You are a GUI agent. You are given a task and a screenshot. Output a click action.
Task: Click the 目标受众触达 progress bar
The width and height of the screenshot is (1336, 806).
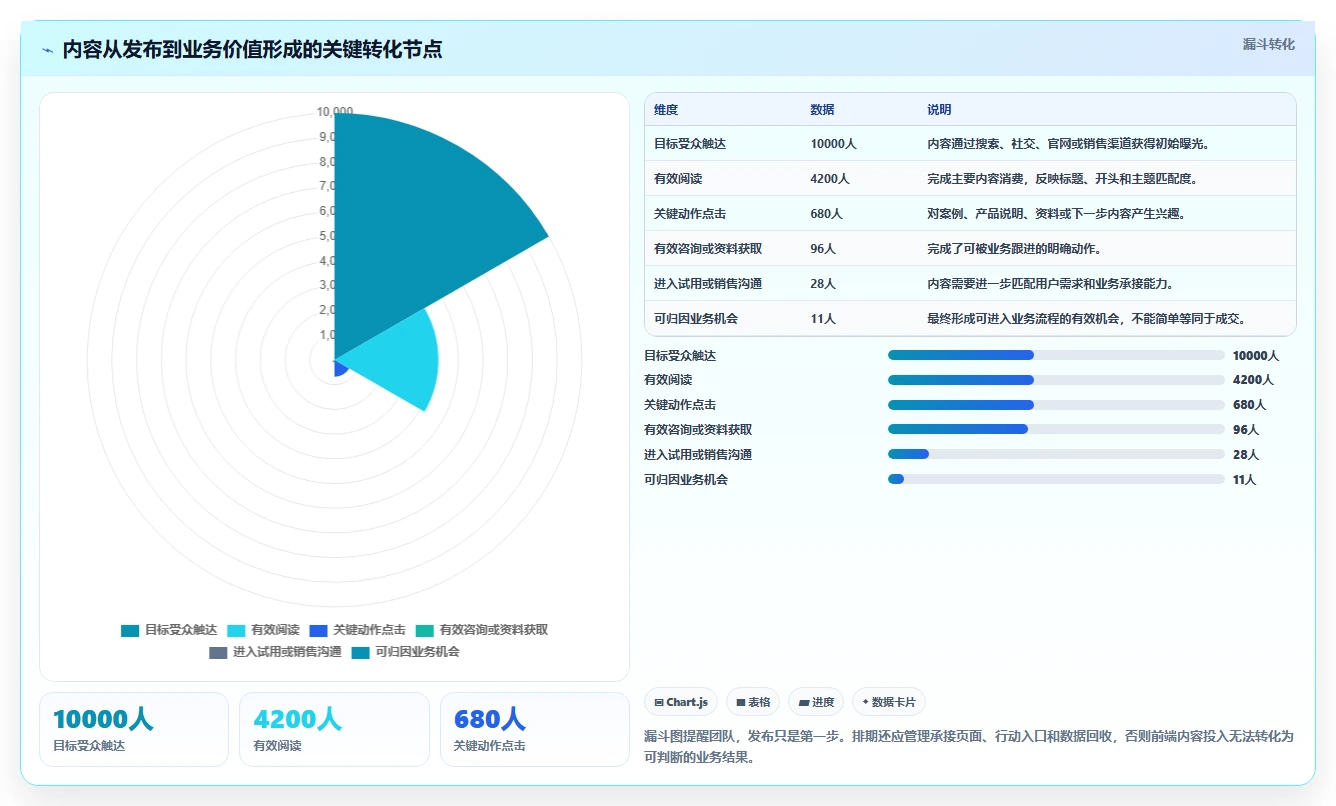pyautogui.click(x=1056, y=355)
